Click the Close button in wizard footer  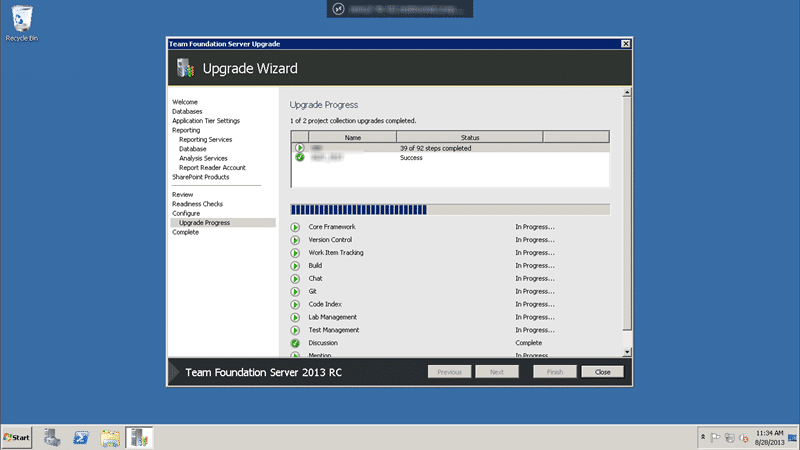603,372
